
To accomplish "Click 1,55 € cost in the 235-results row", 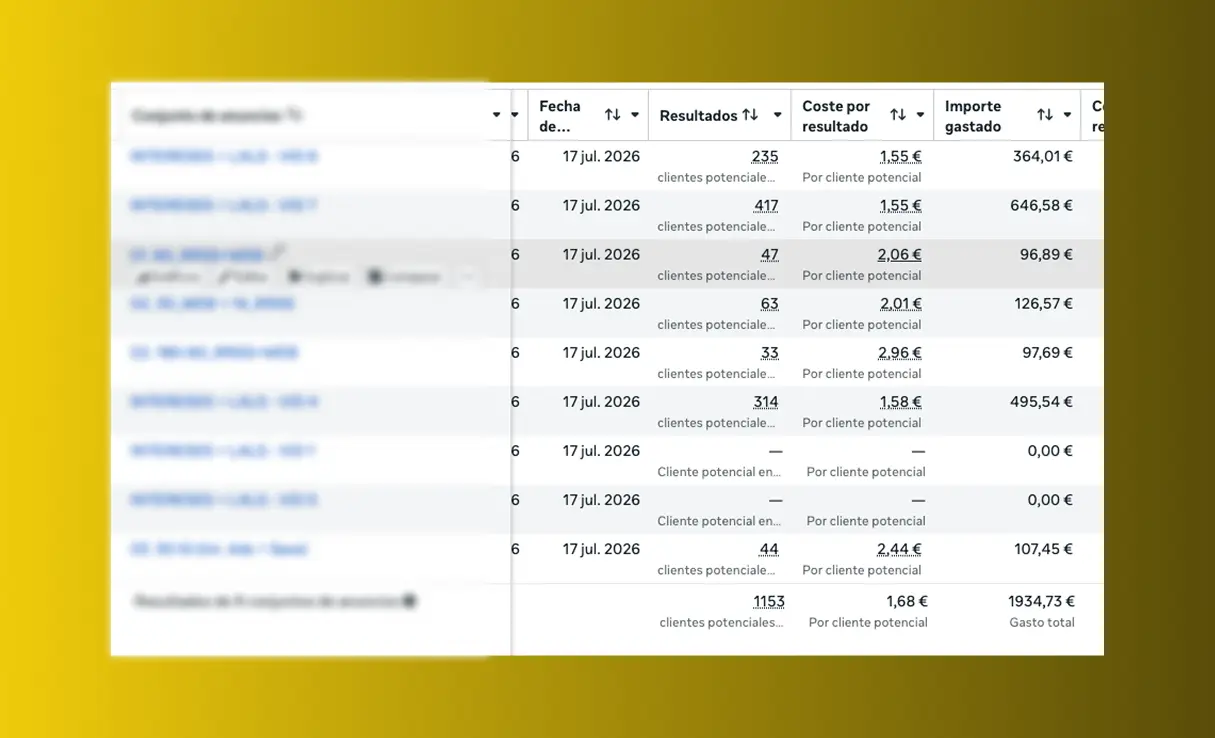I will click(x=901, y=157).
